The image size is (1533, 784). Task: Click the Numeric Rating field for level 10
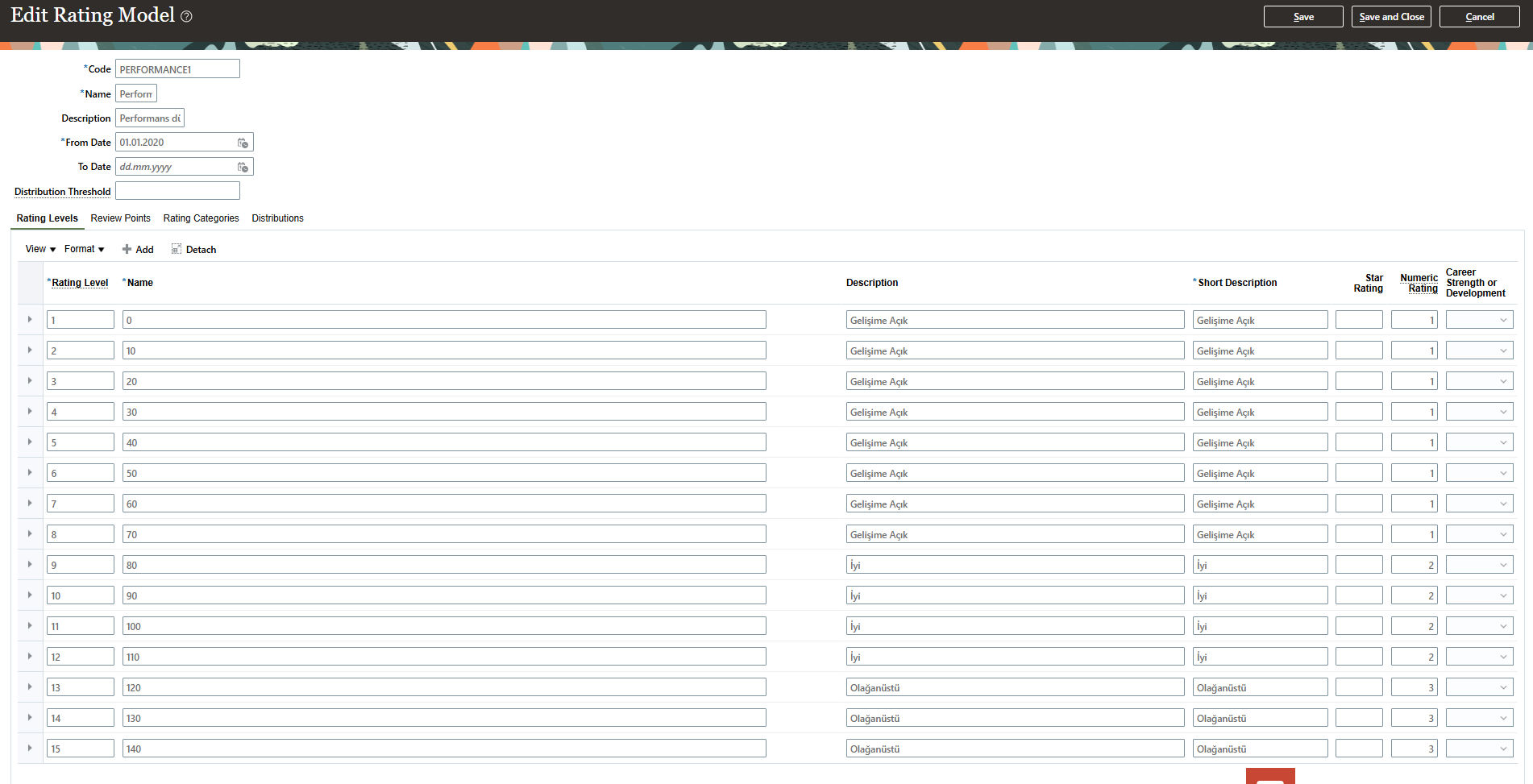click(x=1414, y=595)
